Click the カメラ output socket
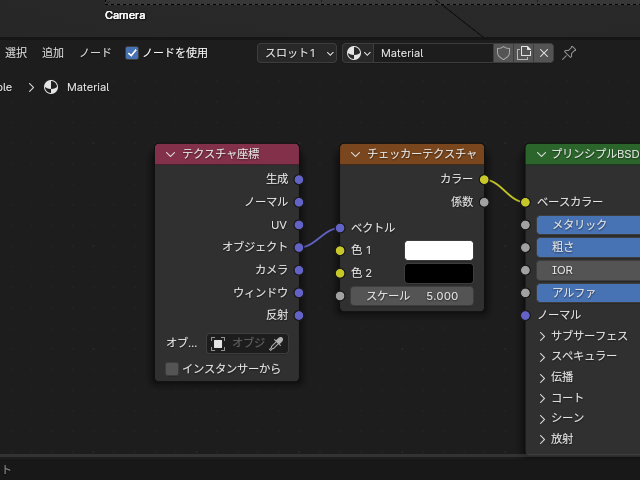This screenshot has height=480, width=640. 299,270
